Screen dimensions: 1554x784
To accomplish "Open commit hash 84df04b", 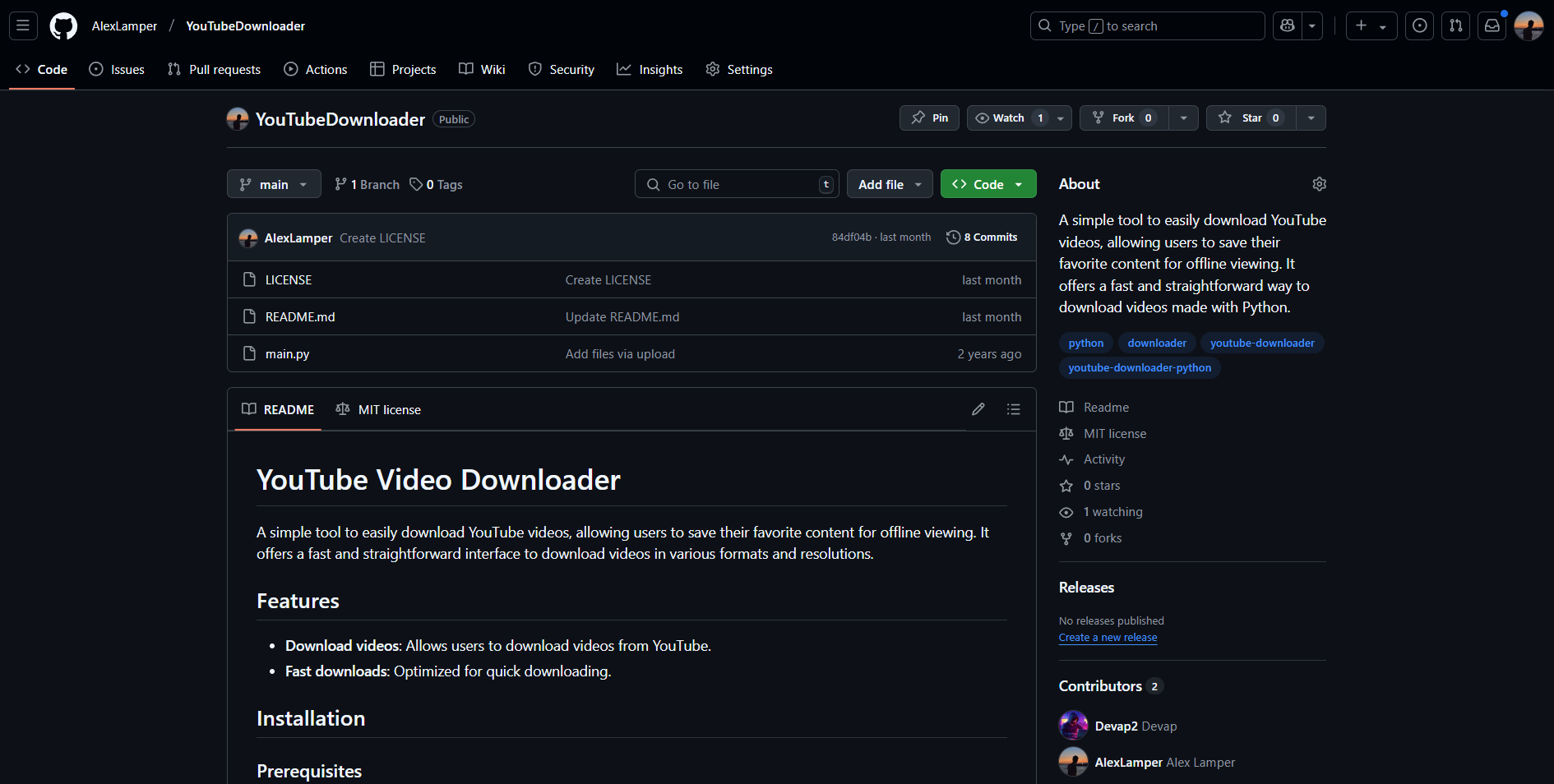I will [x=851, y=238].
